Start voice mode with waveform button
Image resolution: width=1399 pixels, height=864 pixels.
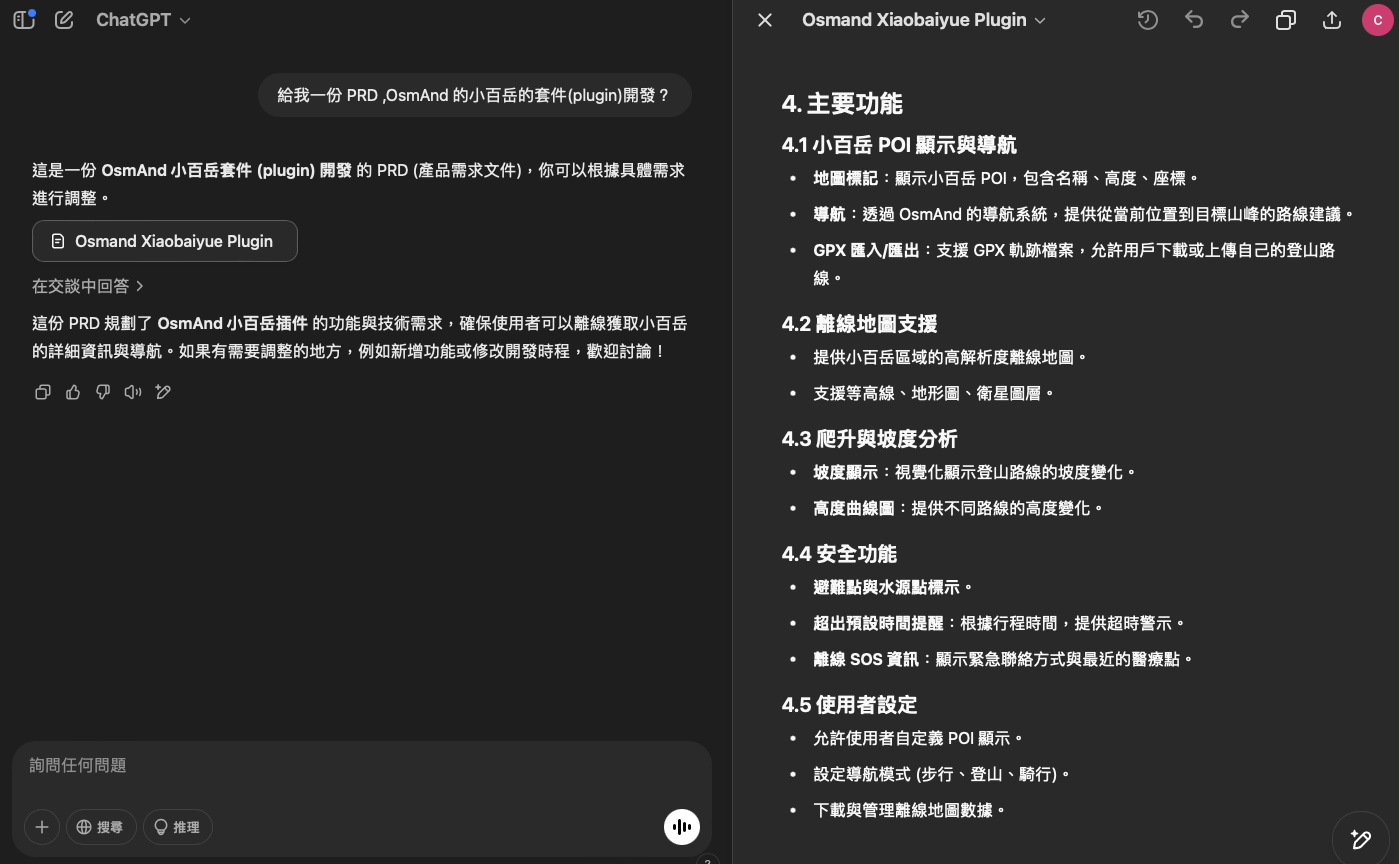click(682, 827)
